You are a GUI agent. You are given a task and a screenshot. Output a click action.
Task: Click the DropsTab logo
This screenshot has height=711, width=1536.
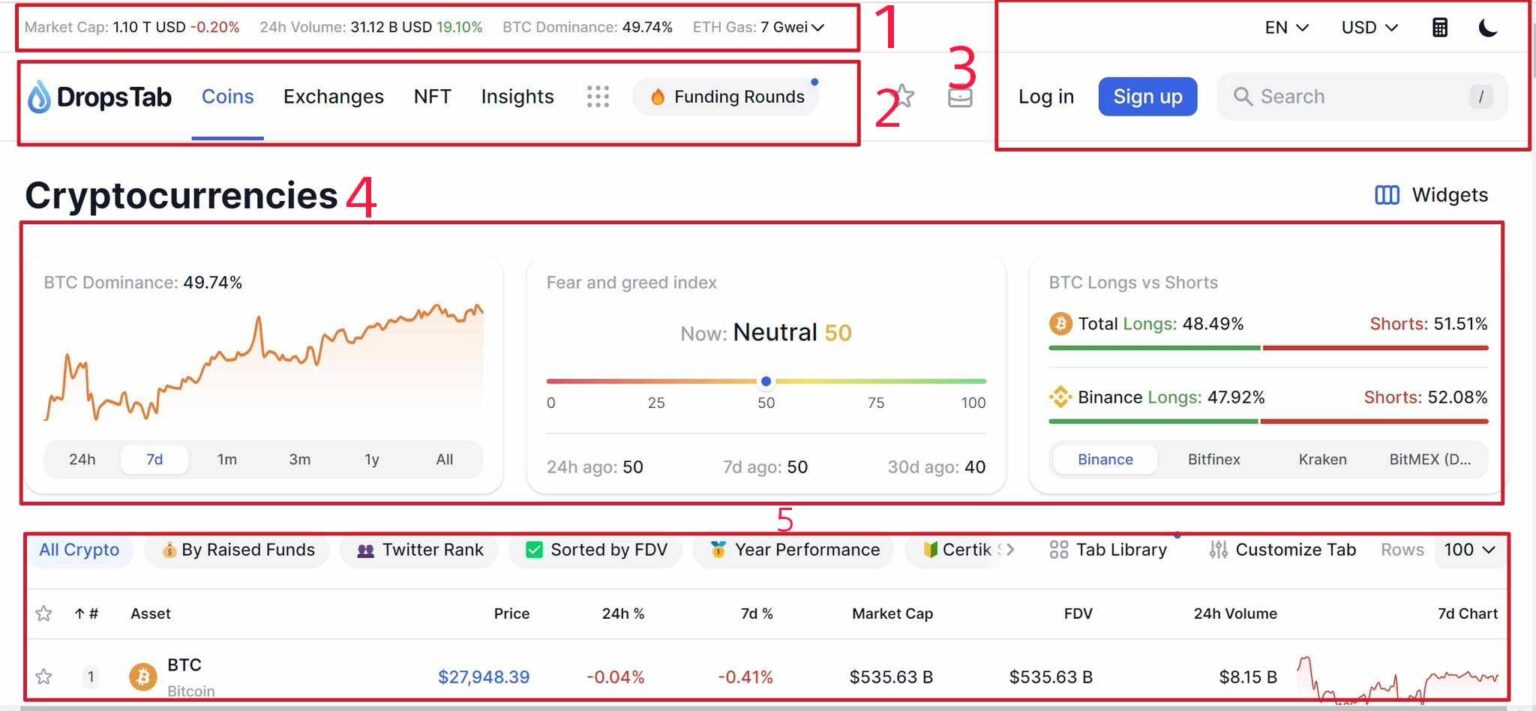pyautogui.click(x=99, y=97)
